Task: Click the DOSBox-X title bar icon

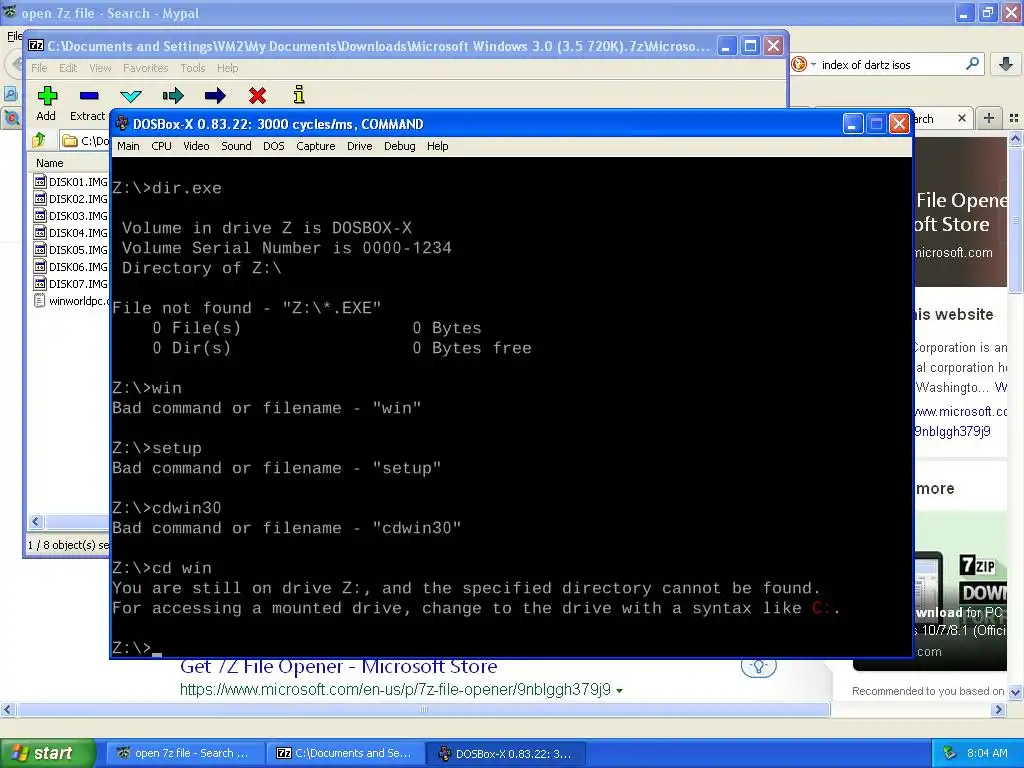Action: (122, 123)
